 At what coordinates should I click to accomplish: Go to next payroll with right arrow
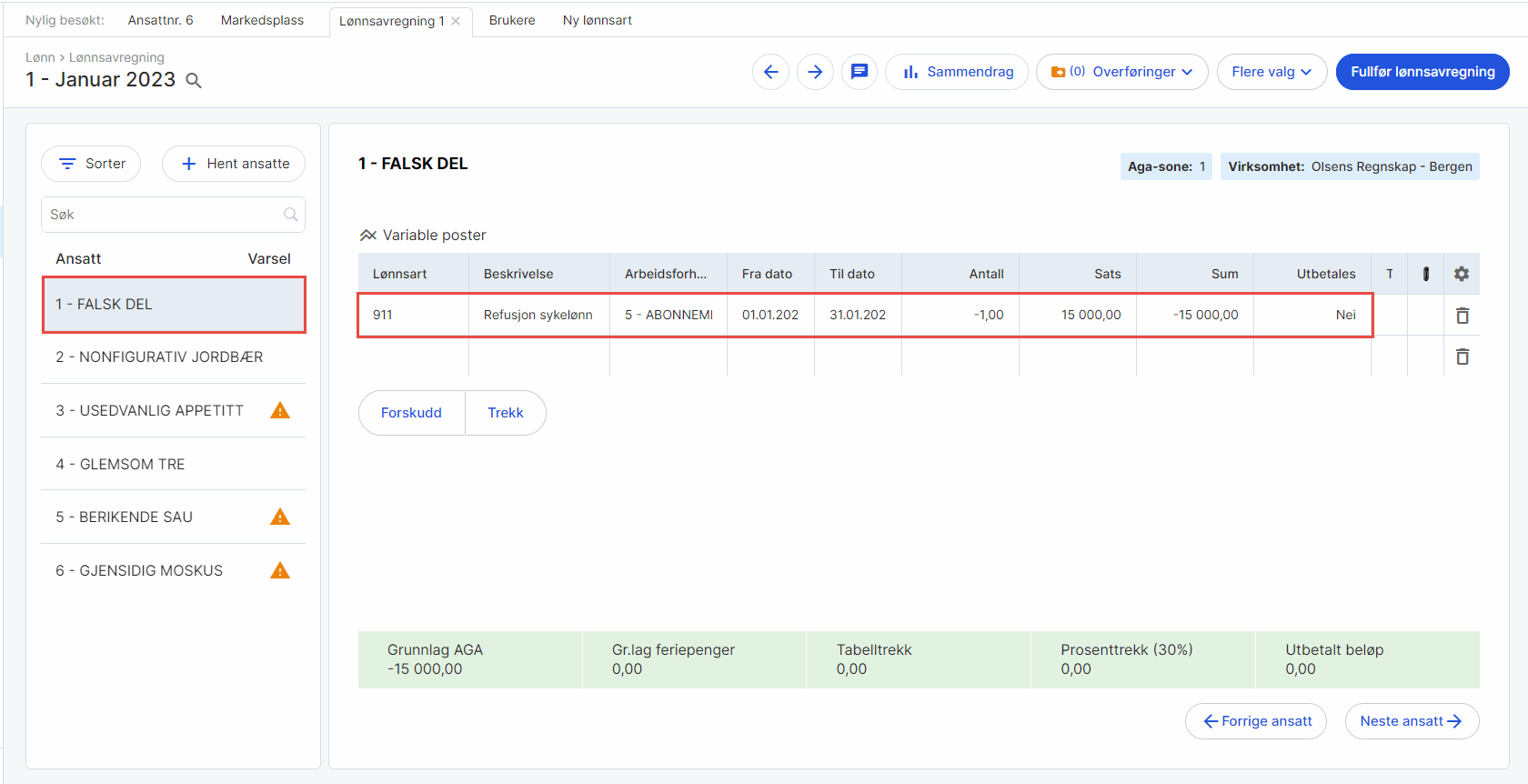pos(815,72)
